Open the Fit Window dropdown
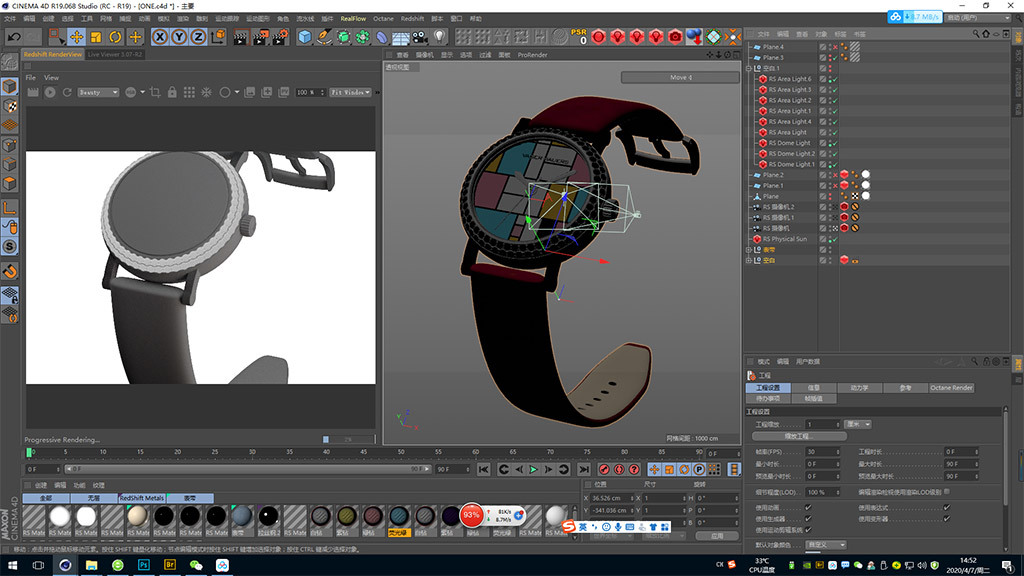The width and height of the screenshot is (1024, 576). coord(351,93)
